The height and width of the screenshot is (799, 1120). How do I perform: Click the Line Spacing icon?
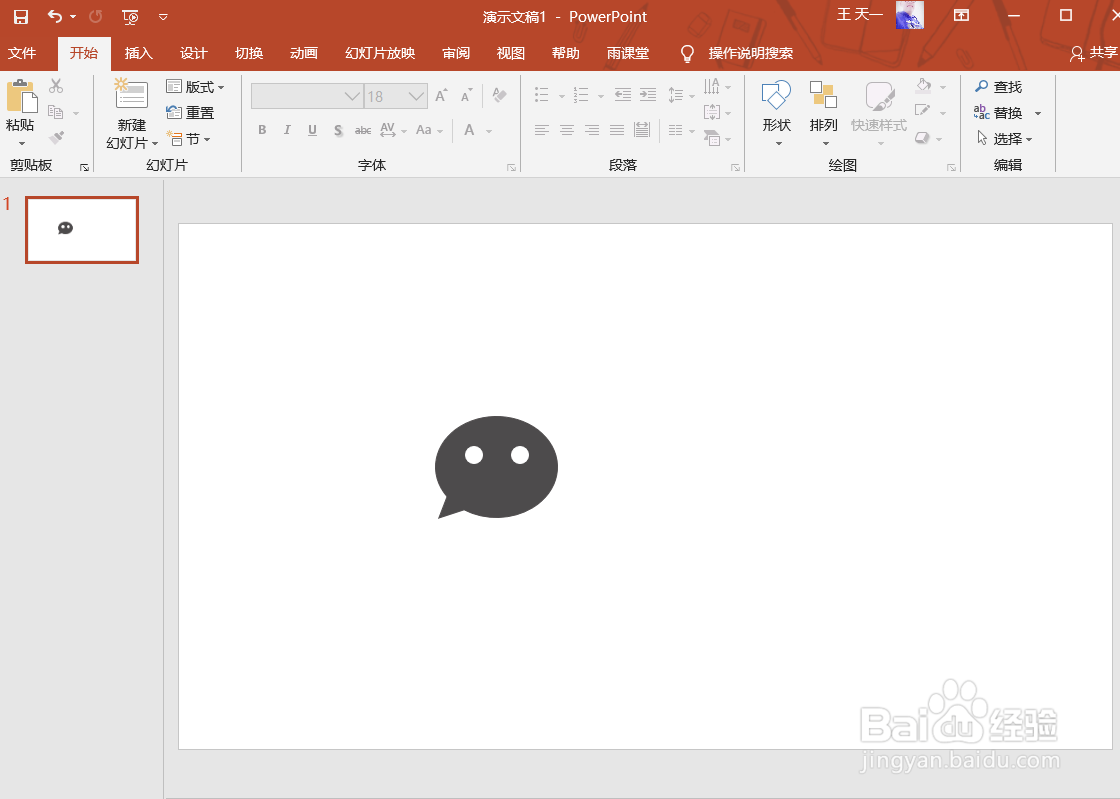676,95
